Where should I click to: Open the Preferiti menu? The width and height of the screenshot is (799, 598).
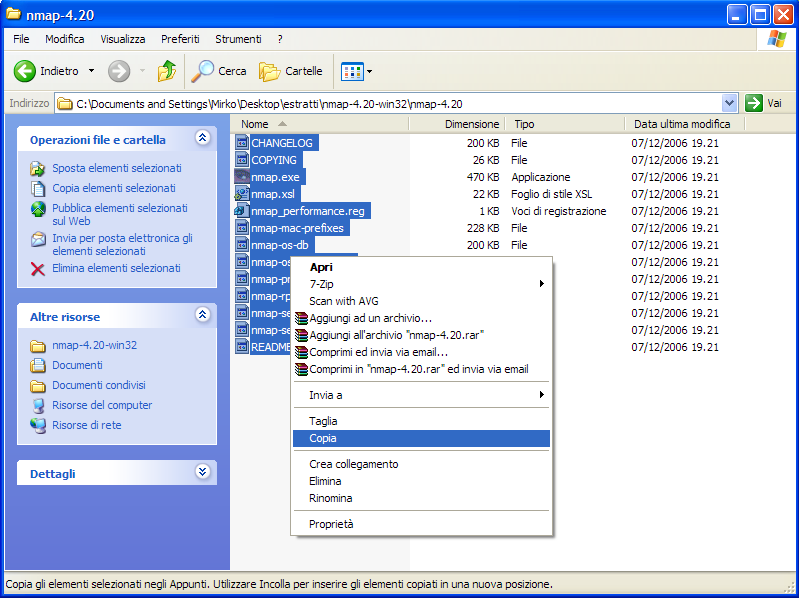pos(180,39)
